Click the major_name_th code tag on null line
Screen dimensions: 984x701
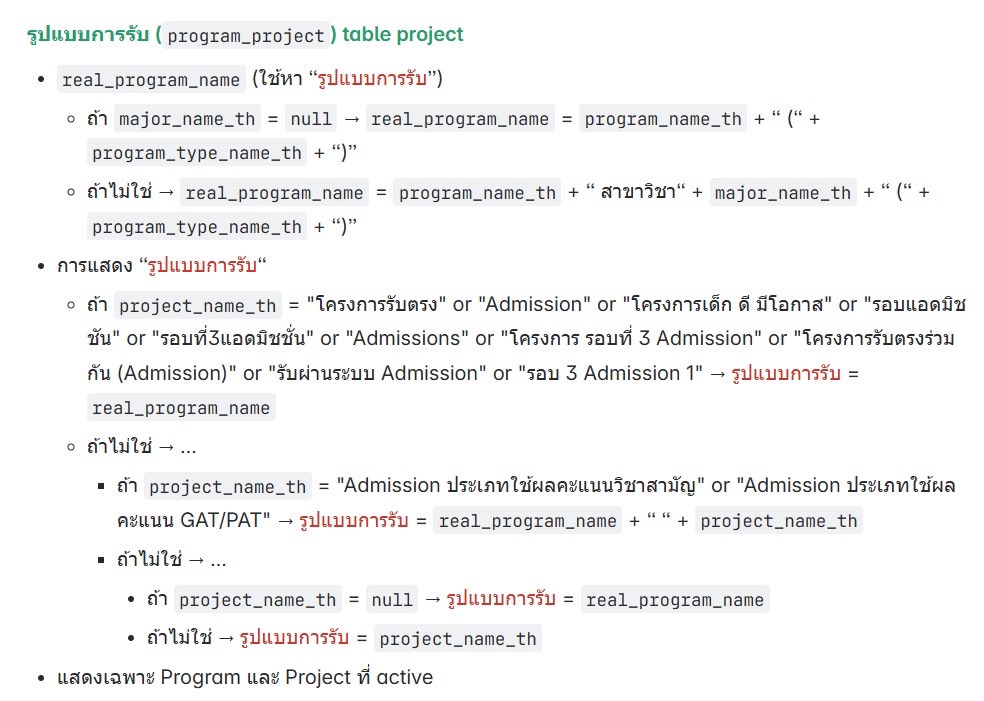187,119
